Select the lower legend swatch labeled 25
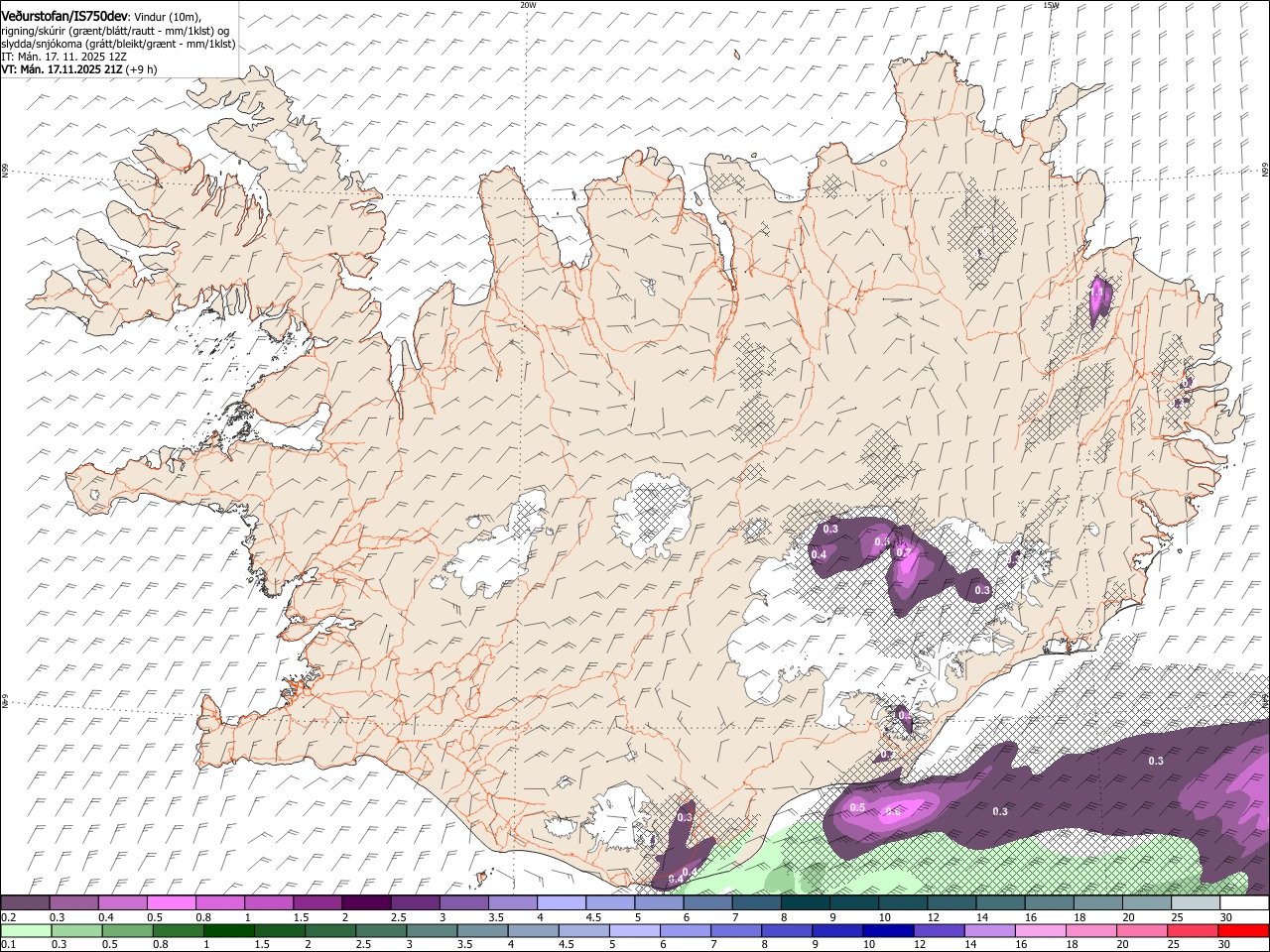This screenshot has width=1270, height=952. click(1192, 930)
